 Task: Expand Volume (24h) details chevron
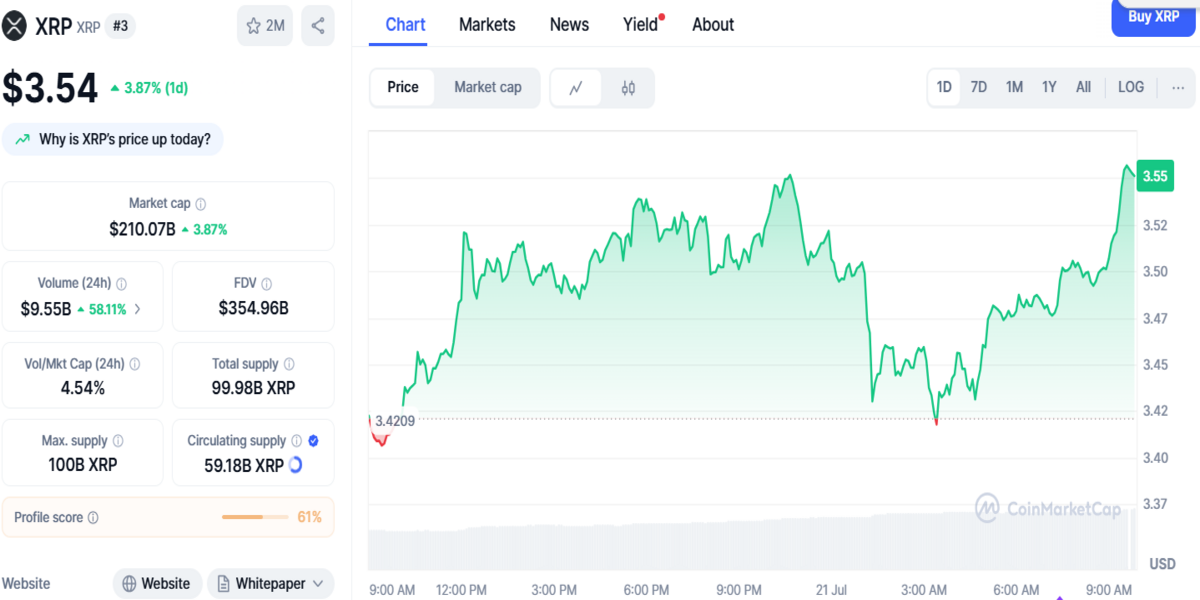(x=137, y=309)
